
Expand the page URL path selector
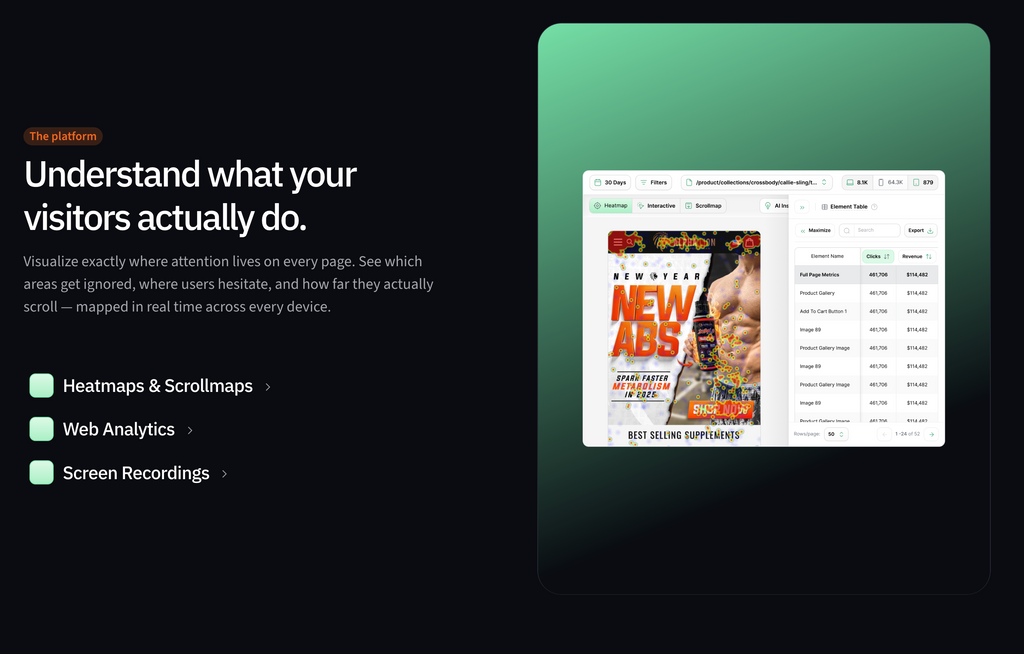(x=757, y=182)
